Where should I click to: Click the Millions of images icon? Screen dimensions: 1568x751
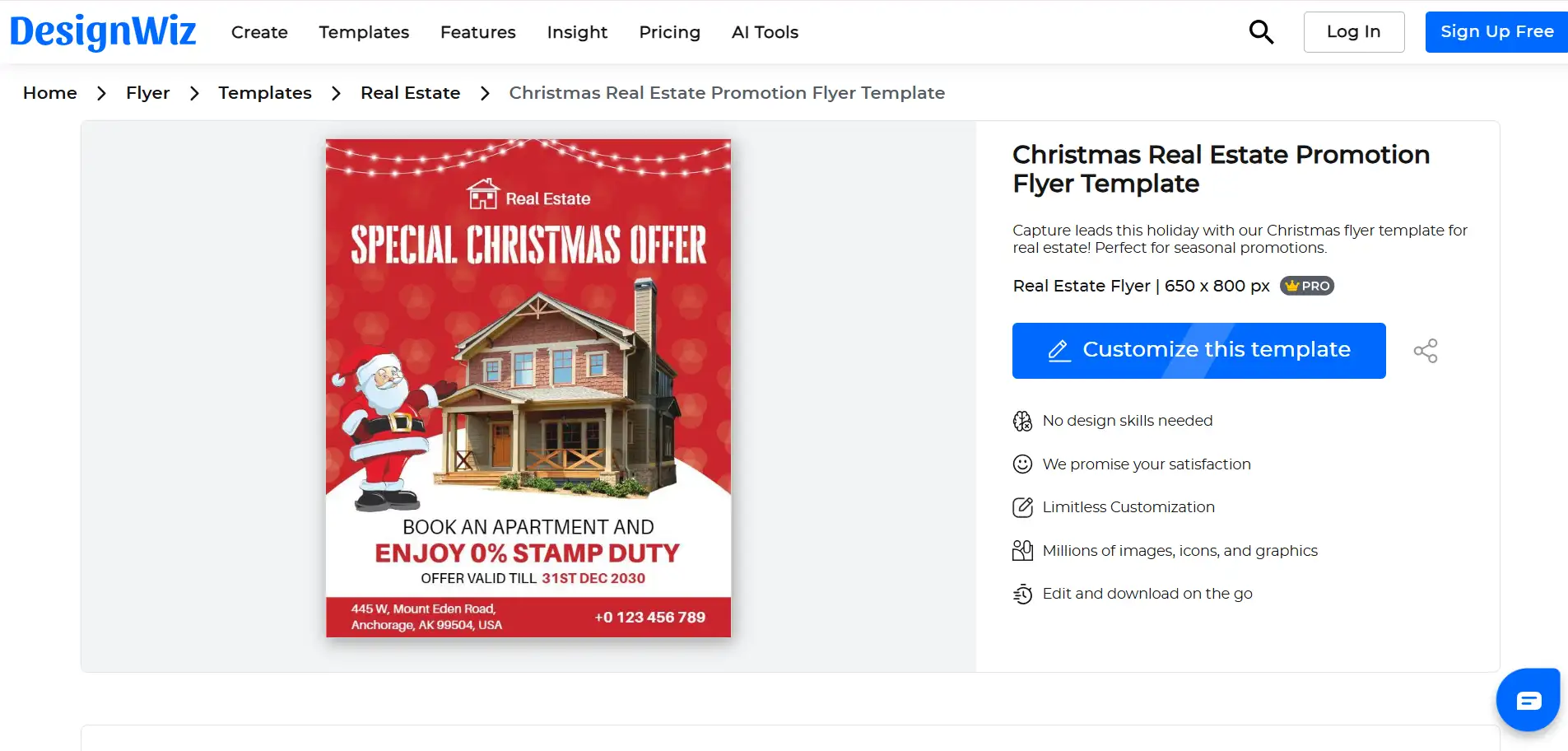pyautogui.click(x=1022, y=551)
